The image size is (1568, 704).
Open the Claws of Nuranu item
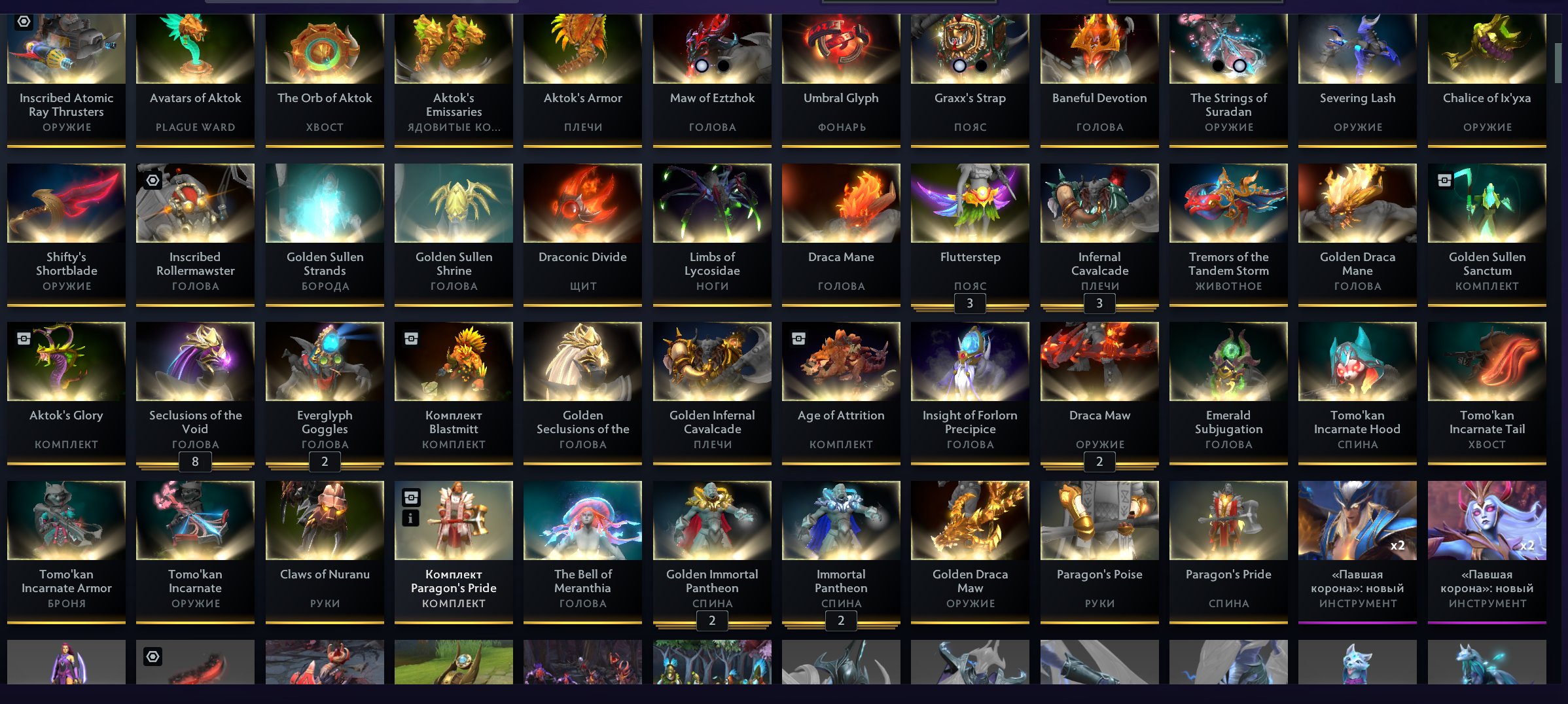coord(325,552)
